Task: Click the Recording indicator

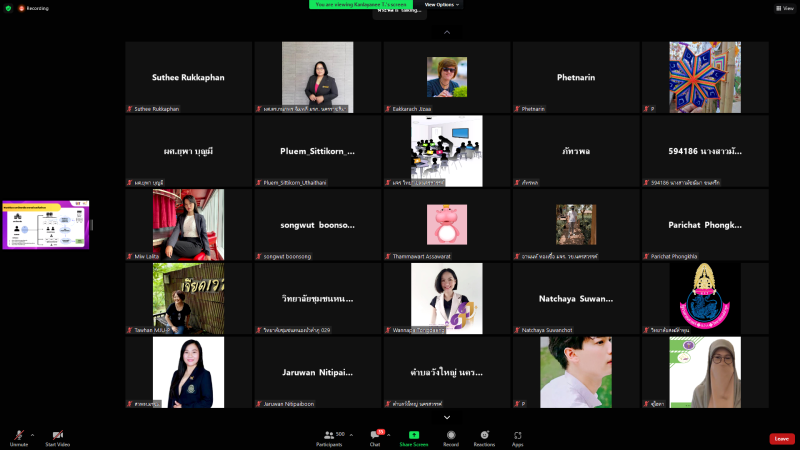Action: click(x=34, y=8)
